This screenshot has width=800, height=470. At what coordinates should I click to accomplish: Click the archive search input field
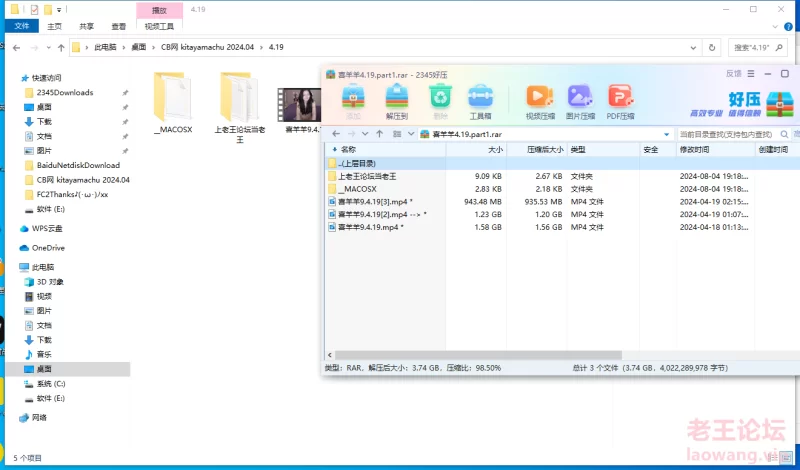[728, 134]
